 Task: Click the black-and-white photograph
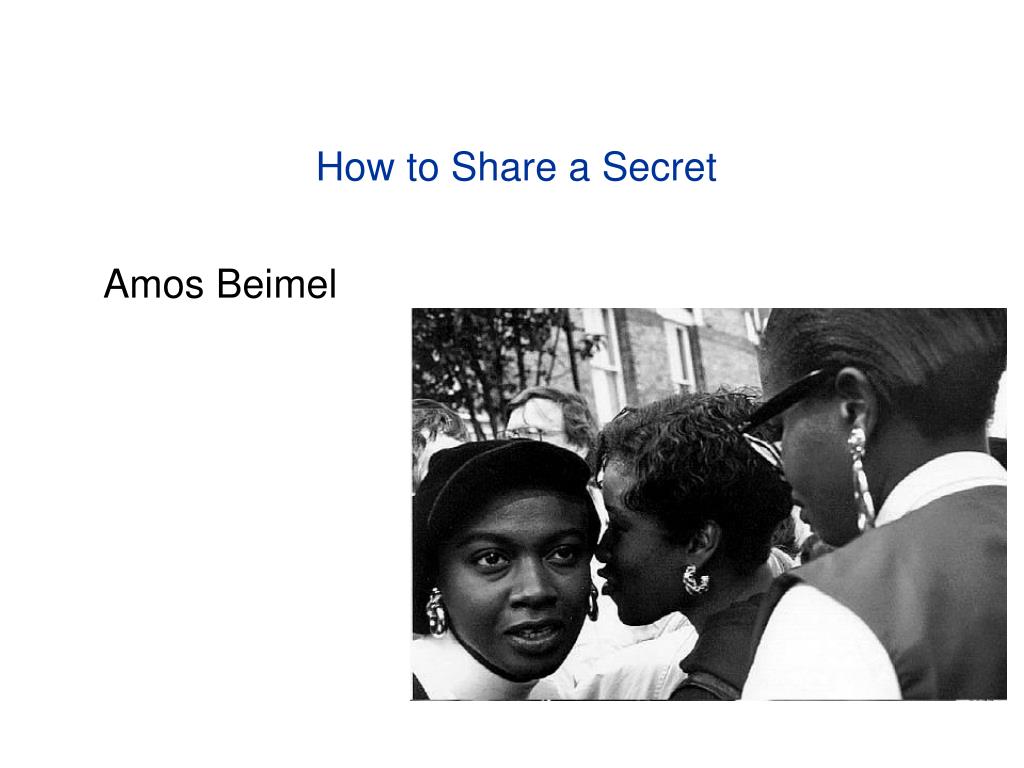pos(709,504)
